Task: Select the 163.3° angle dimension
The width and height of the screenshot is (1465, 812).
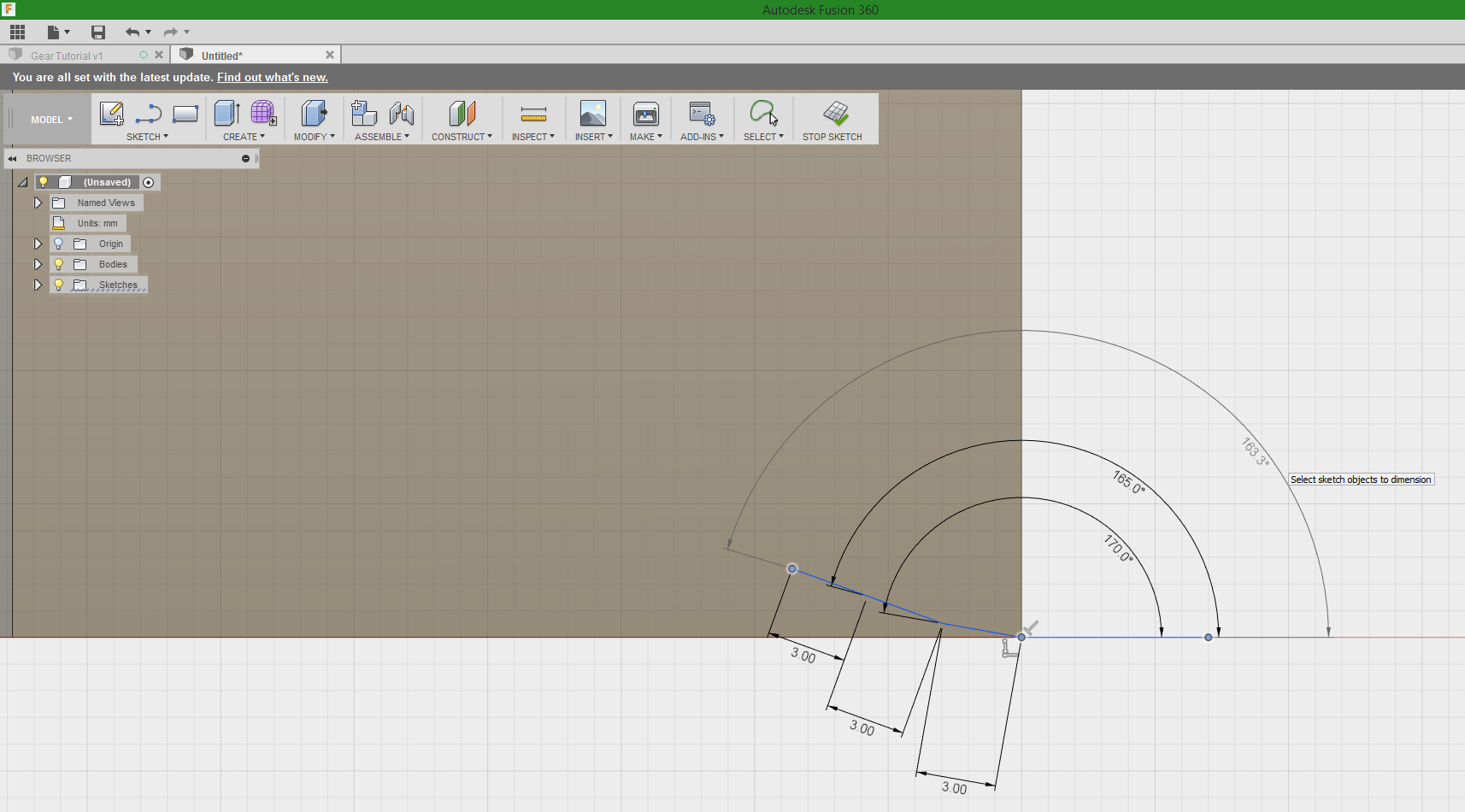Action: pos(1255,451)
